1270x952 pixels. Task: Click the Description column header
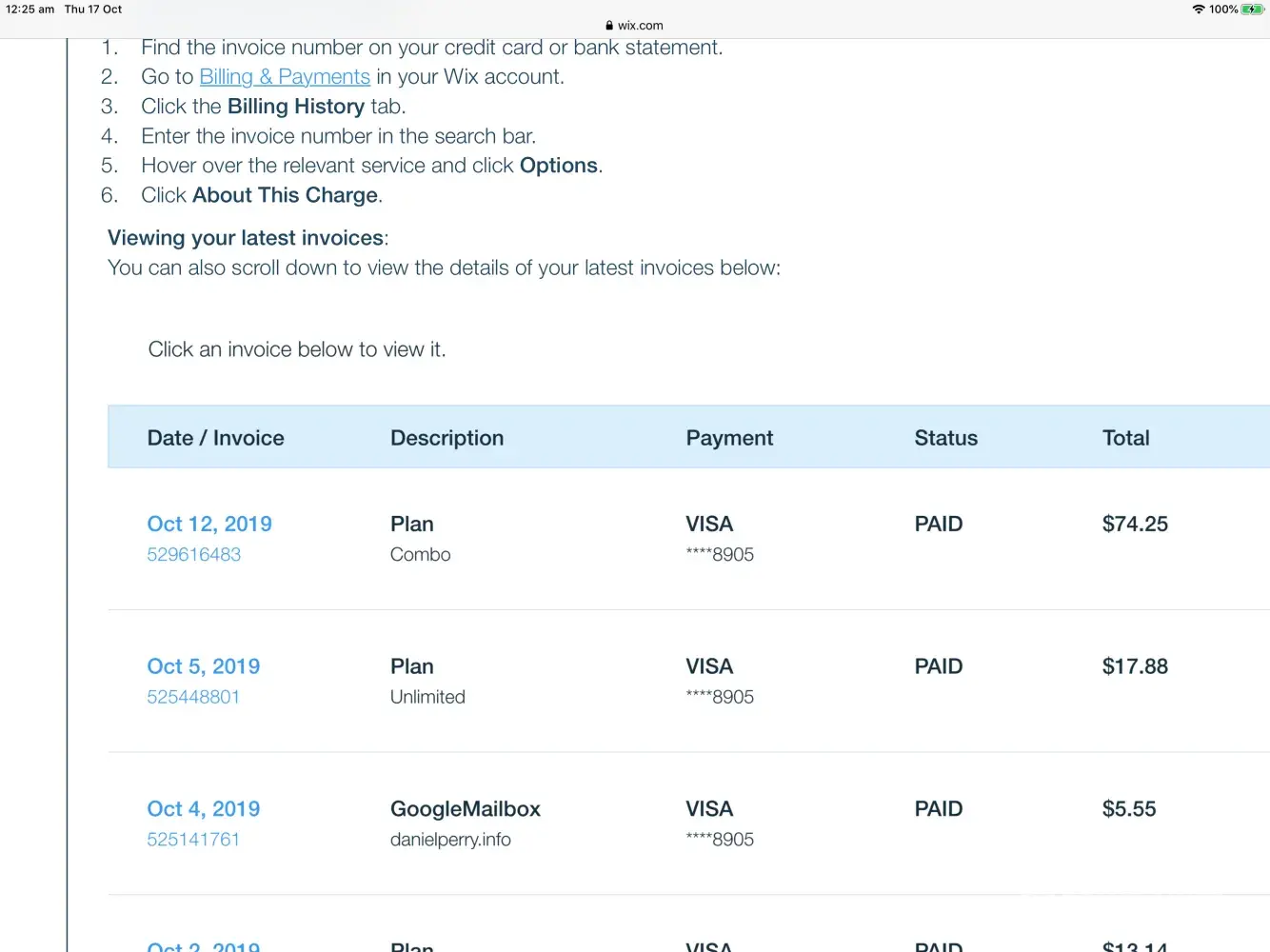(446, 438)
